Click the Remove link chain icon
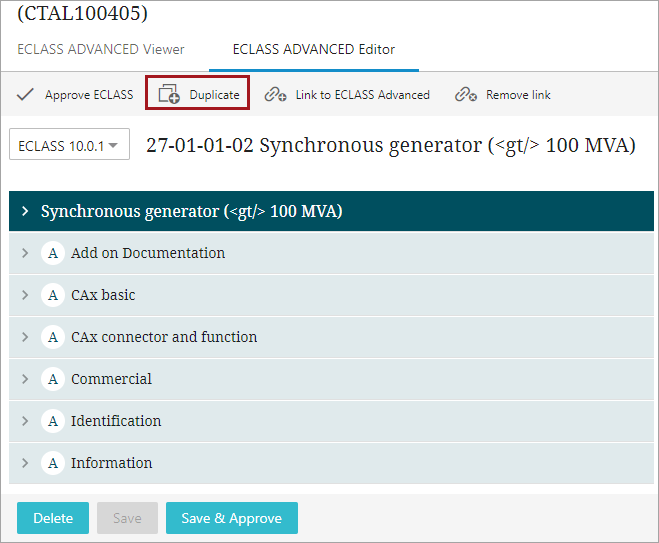Image resolution: width=659 pixels, height=543 pixels. point(466,95)
